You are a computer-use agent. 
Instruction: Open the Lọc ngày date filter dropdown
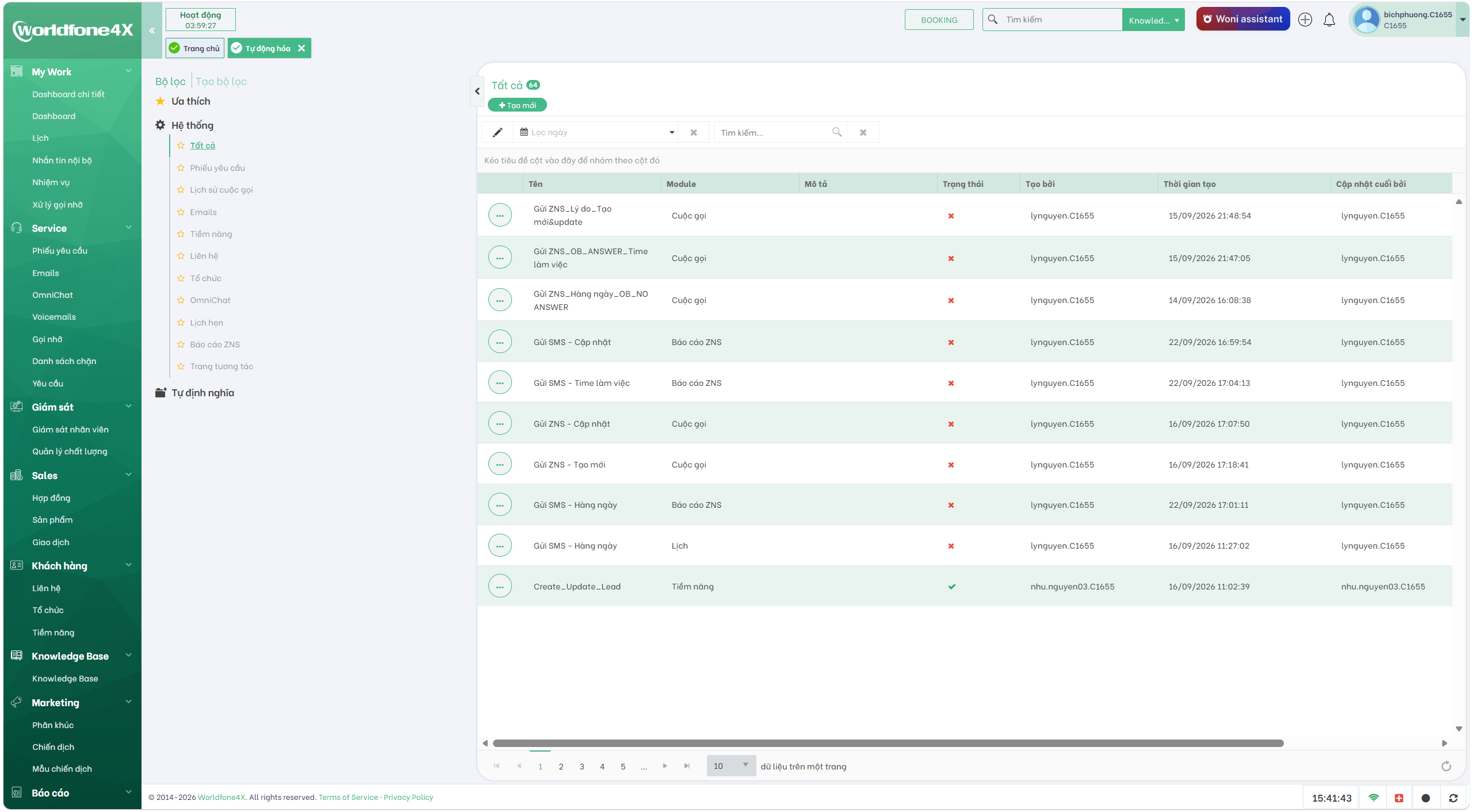point(671,132)
